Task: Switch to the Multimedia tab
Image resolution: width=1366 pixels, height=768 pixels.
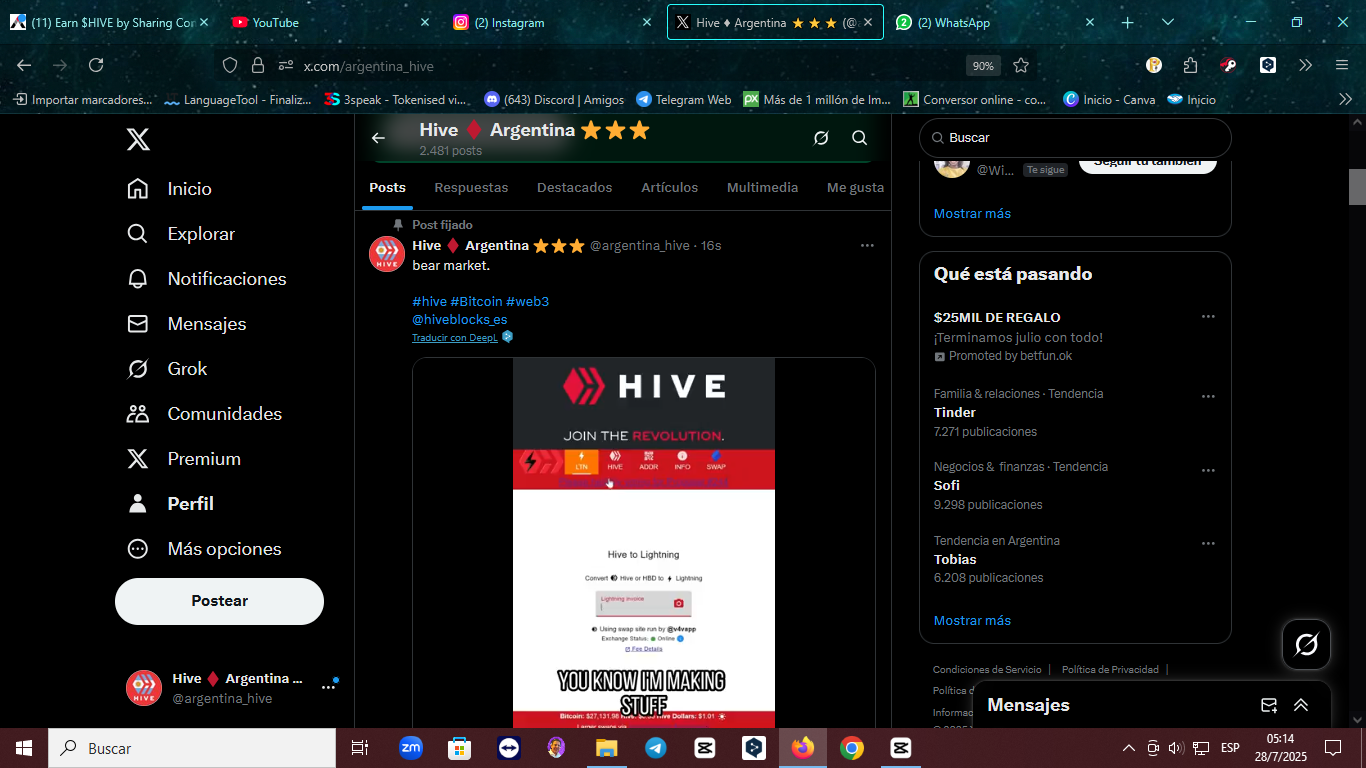Action: pyautogui.click(x=762, y=187)
